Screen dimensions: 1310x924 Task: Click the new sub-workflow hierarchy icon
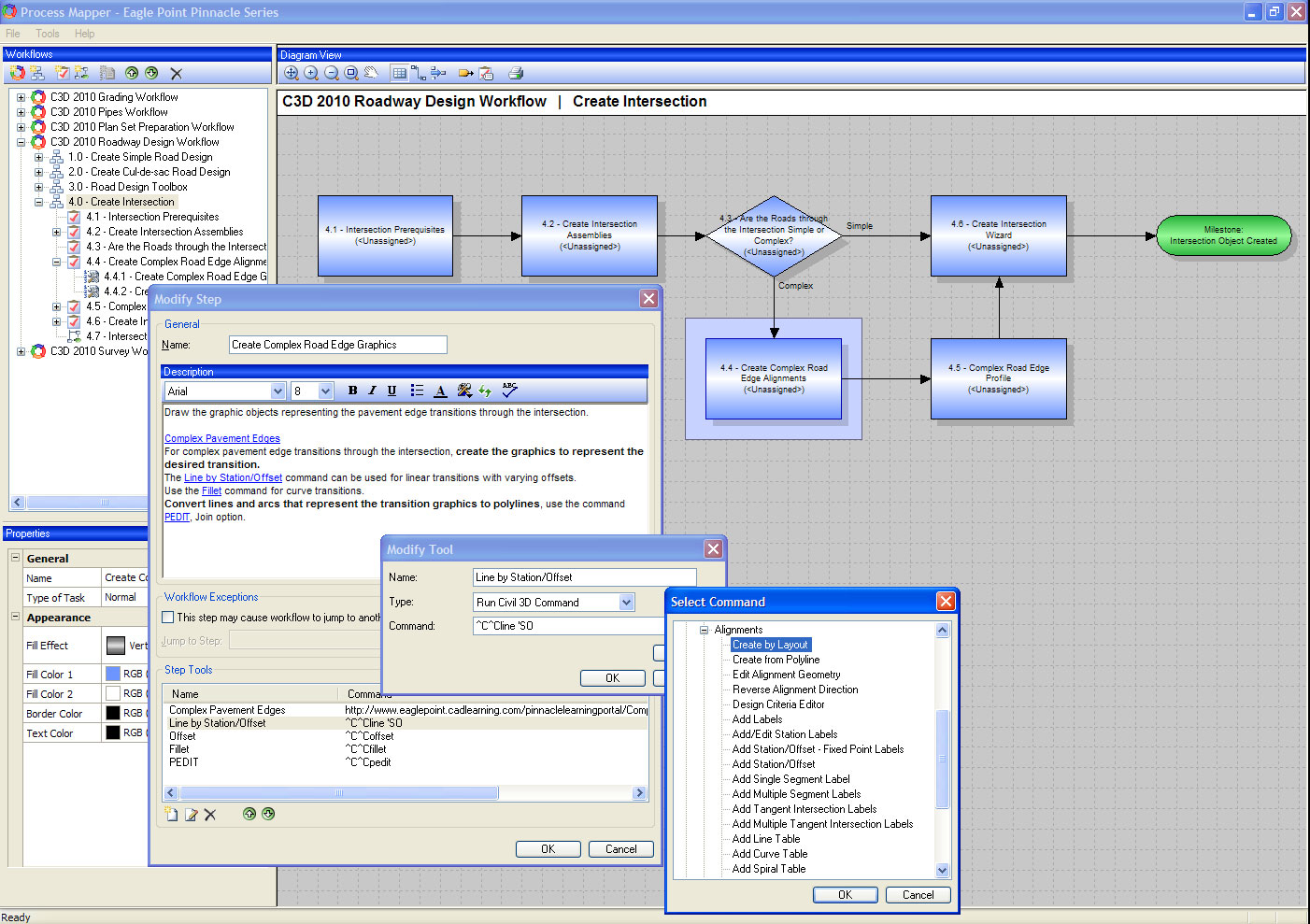coord(36,73)
